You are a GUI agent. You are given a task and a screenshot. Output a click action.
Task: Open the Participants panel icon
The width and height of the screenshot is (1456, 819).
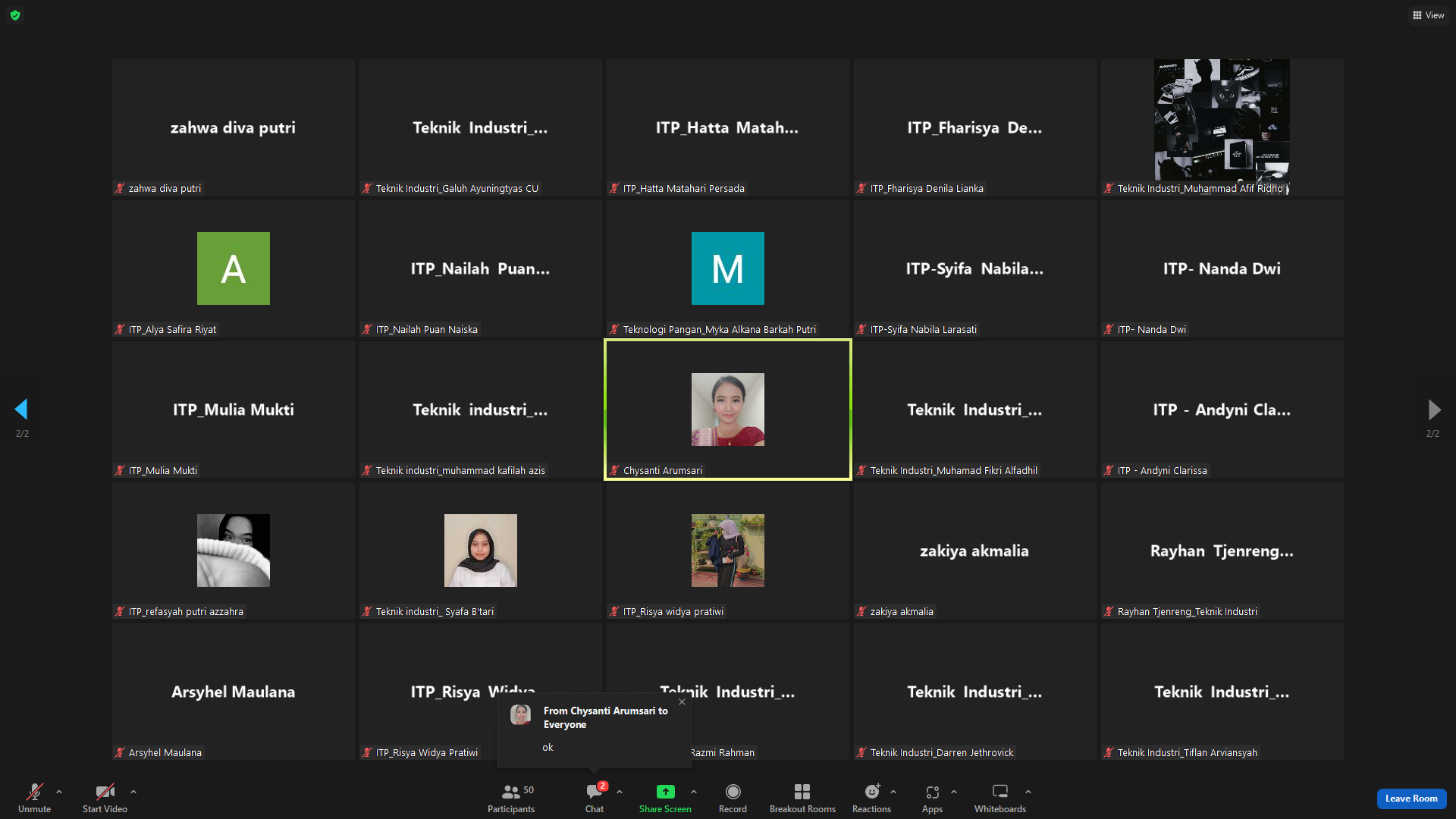[511, 792]
